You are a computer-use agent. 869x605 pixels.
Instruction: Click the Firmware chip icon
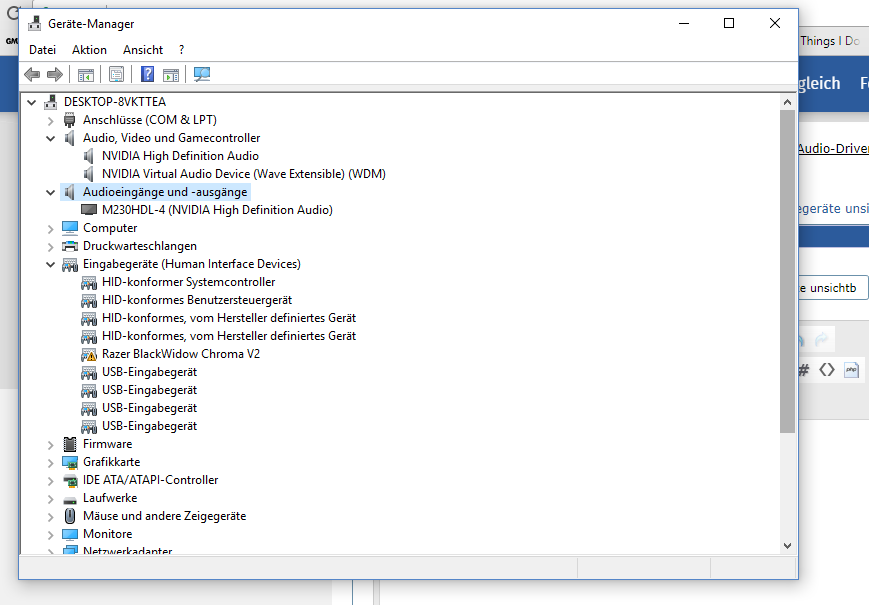[x=70, y=444]
